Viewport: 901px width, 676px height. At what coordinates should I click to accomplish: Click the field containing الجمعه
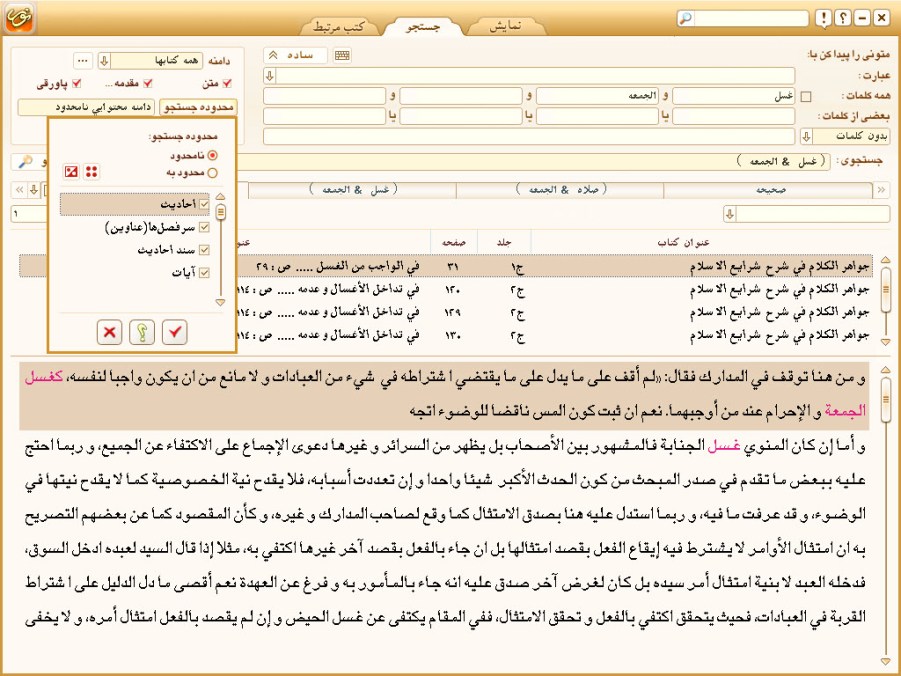[597, 97]
